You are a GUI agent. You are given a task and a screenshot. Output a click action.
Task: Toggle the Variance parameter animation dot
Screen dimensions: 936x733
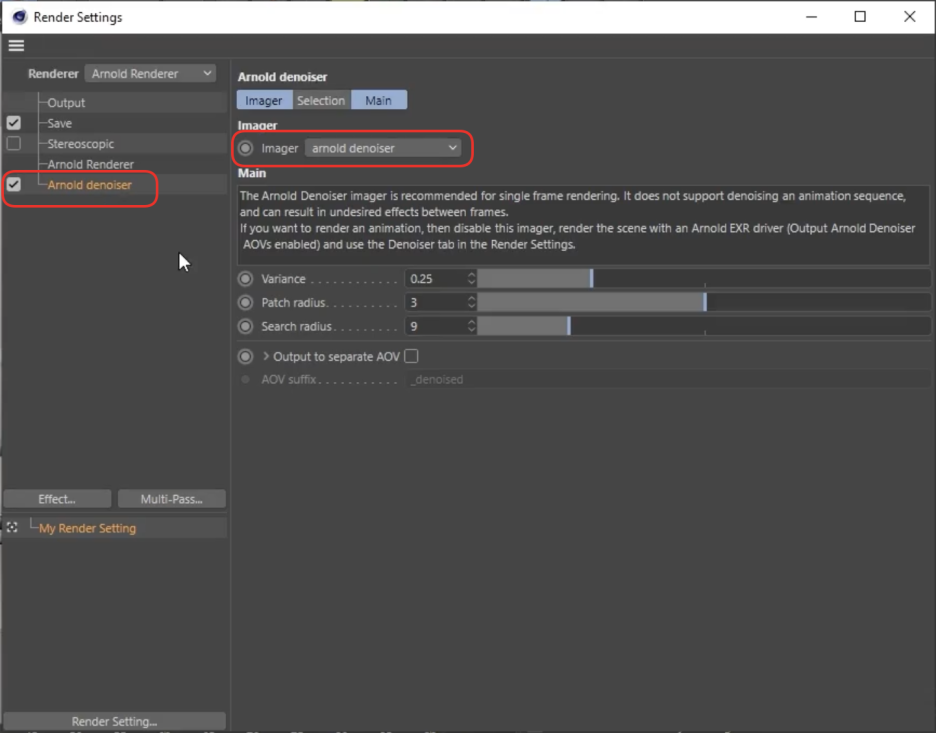coord(245,279)
